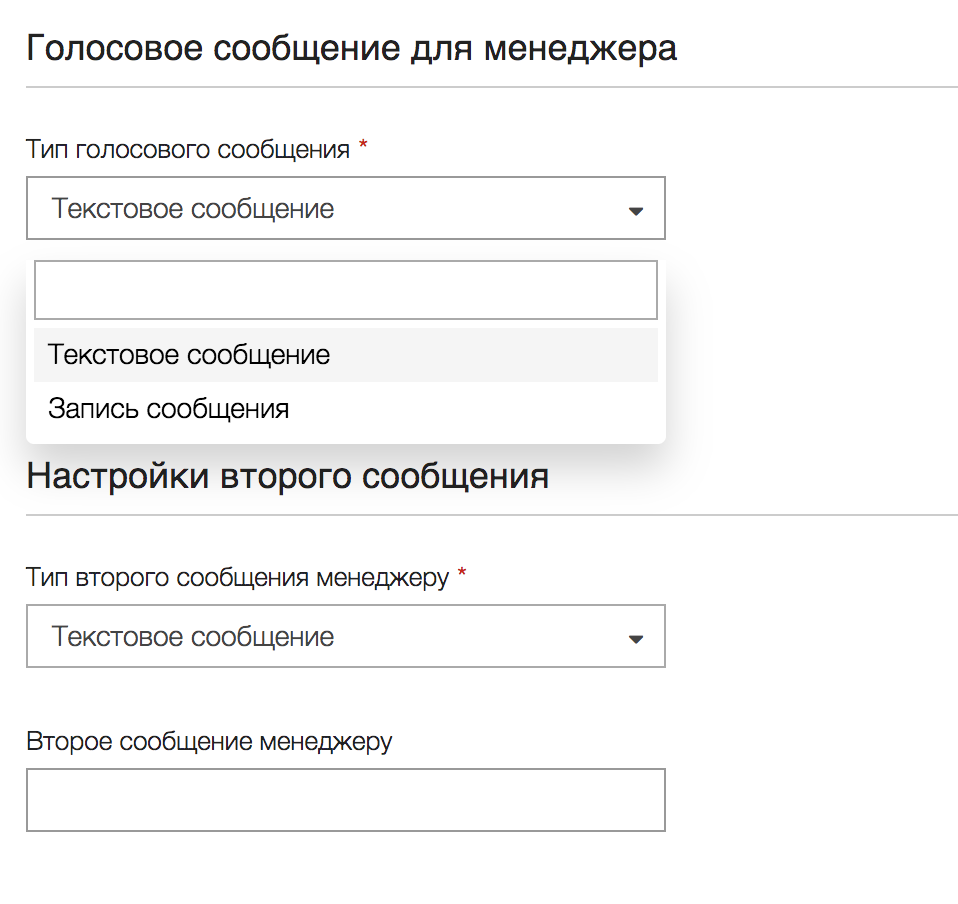The height and width of the screenshot is (904, 958).
Task: Click red asterisk beside second message type label
Action: coord(463,574)
